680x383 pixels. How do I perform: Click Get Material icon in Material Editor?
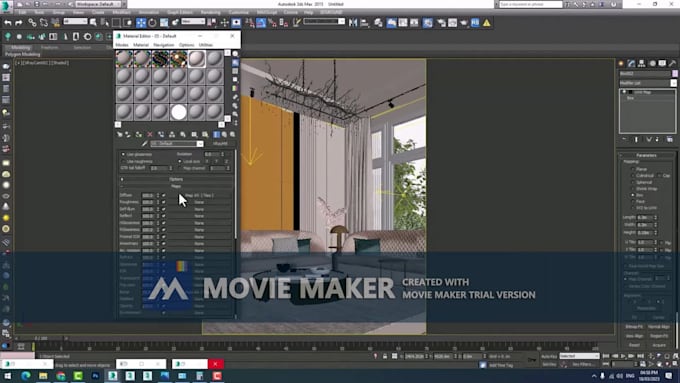(x=120, y=134)
